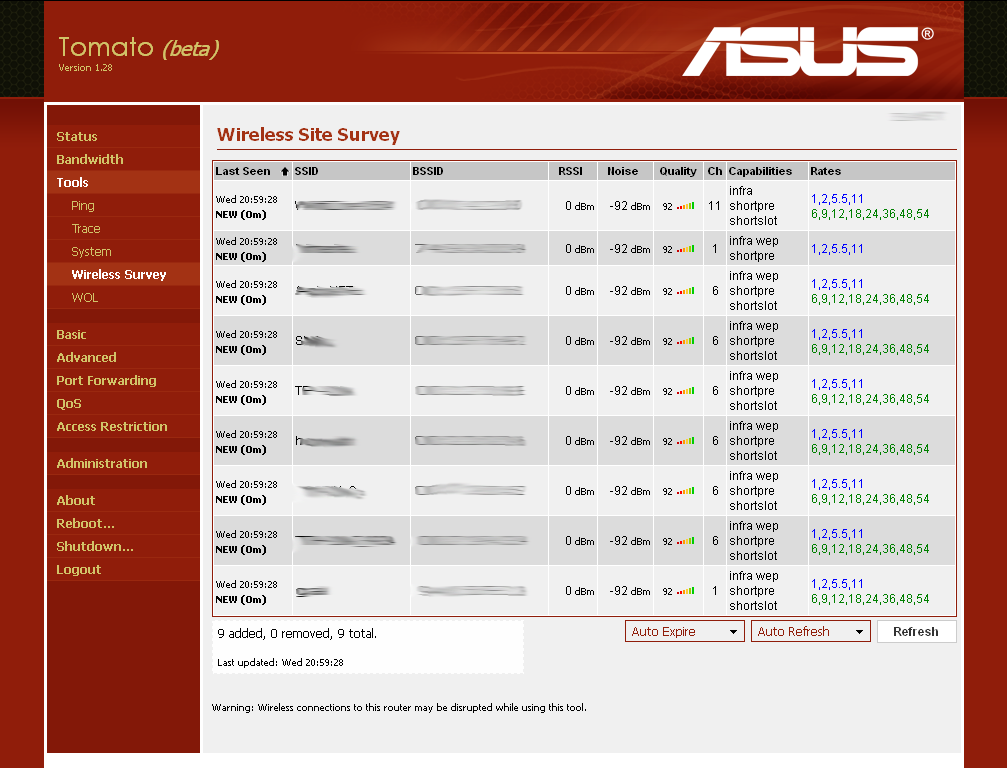Click the wireless disruption warning text
Image resolution: width=1007 pixels, height=768 pixels.
(x=399, y=708)
